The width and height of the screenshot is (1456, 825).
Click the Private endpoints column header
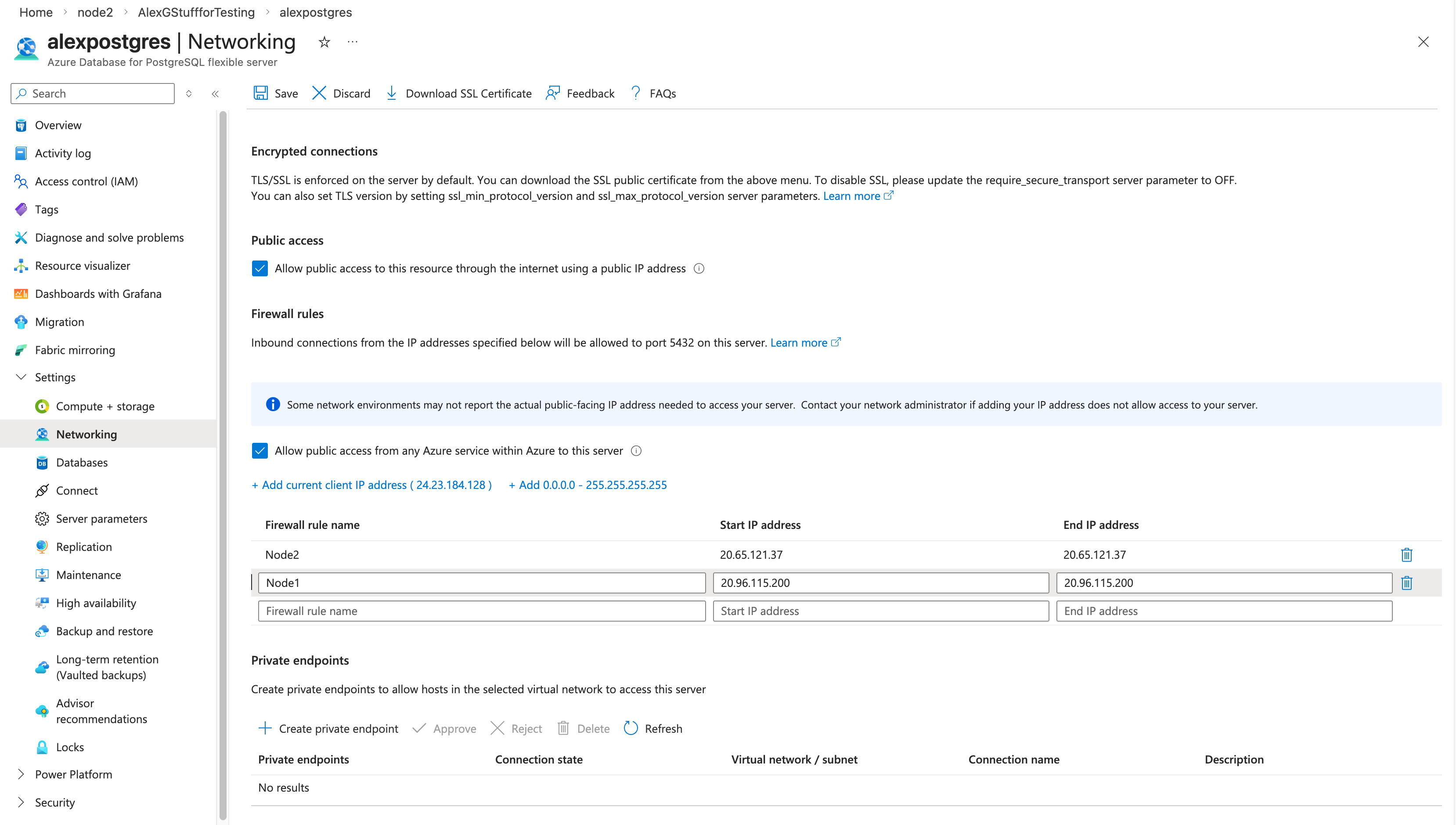303,760
